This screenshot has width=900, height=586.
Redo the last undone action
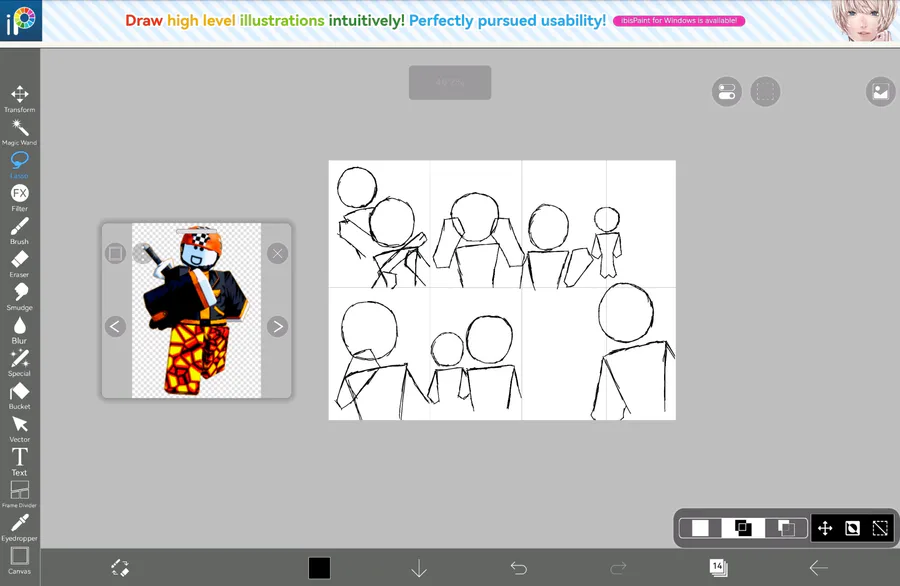pyautogui.click(x=618, y=568)
